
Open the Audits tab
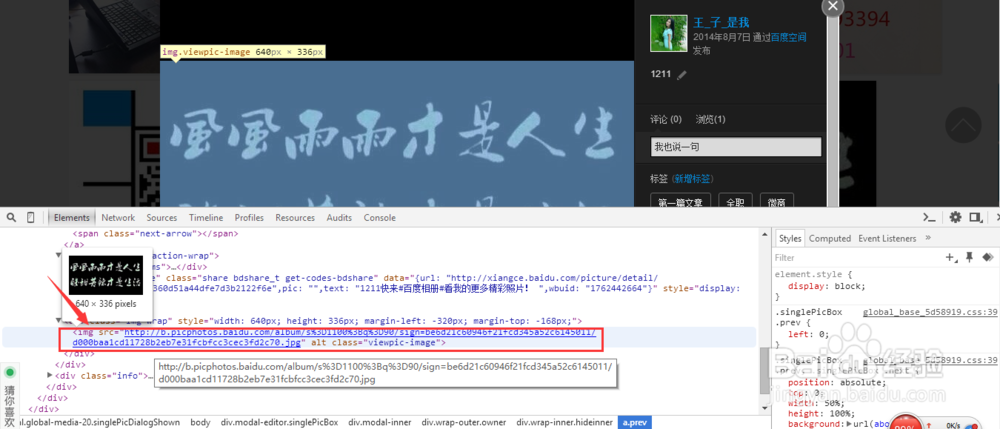[339, 217]
